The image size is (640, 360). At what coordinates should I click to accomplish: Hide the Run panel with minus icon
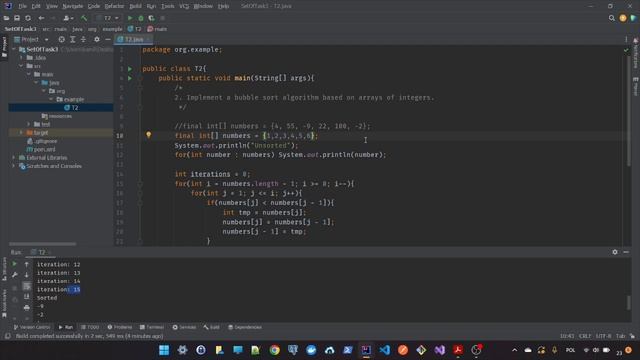(x=626, y=252)
